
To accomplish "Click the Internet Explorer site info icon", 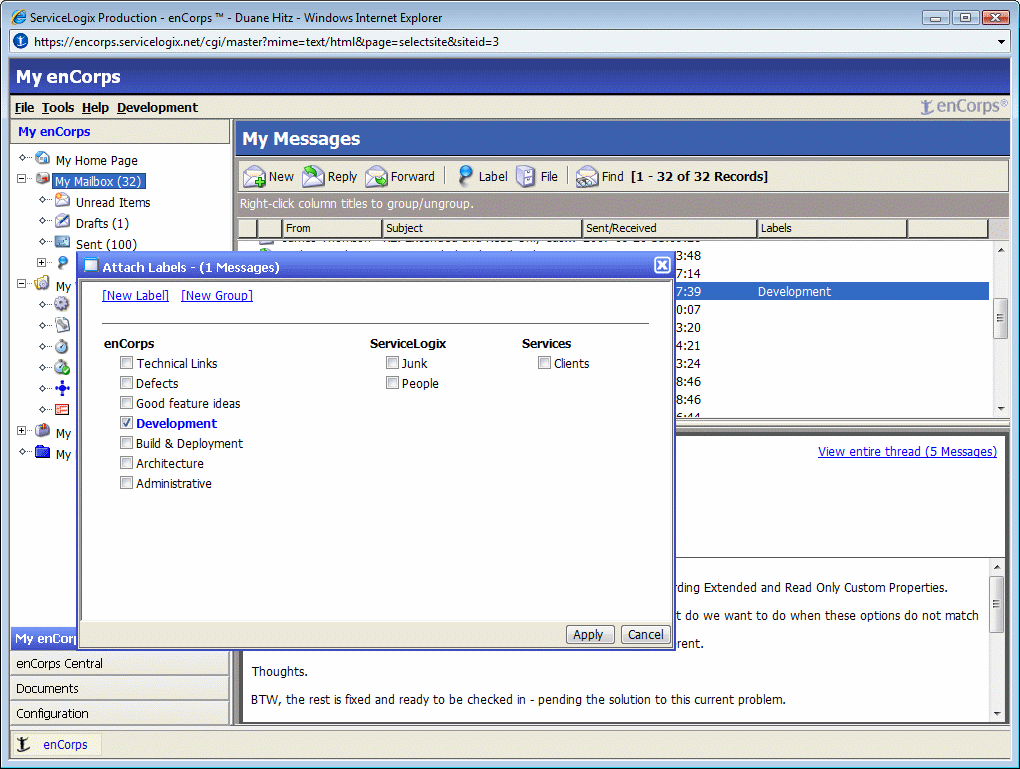I will click(21, 41).
